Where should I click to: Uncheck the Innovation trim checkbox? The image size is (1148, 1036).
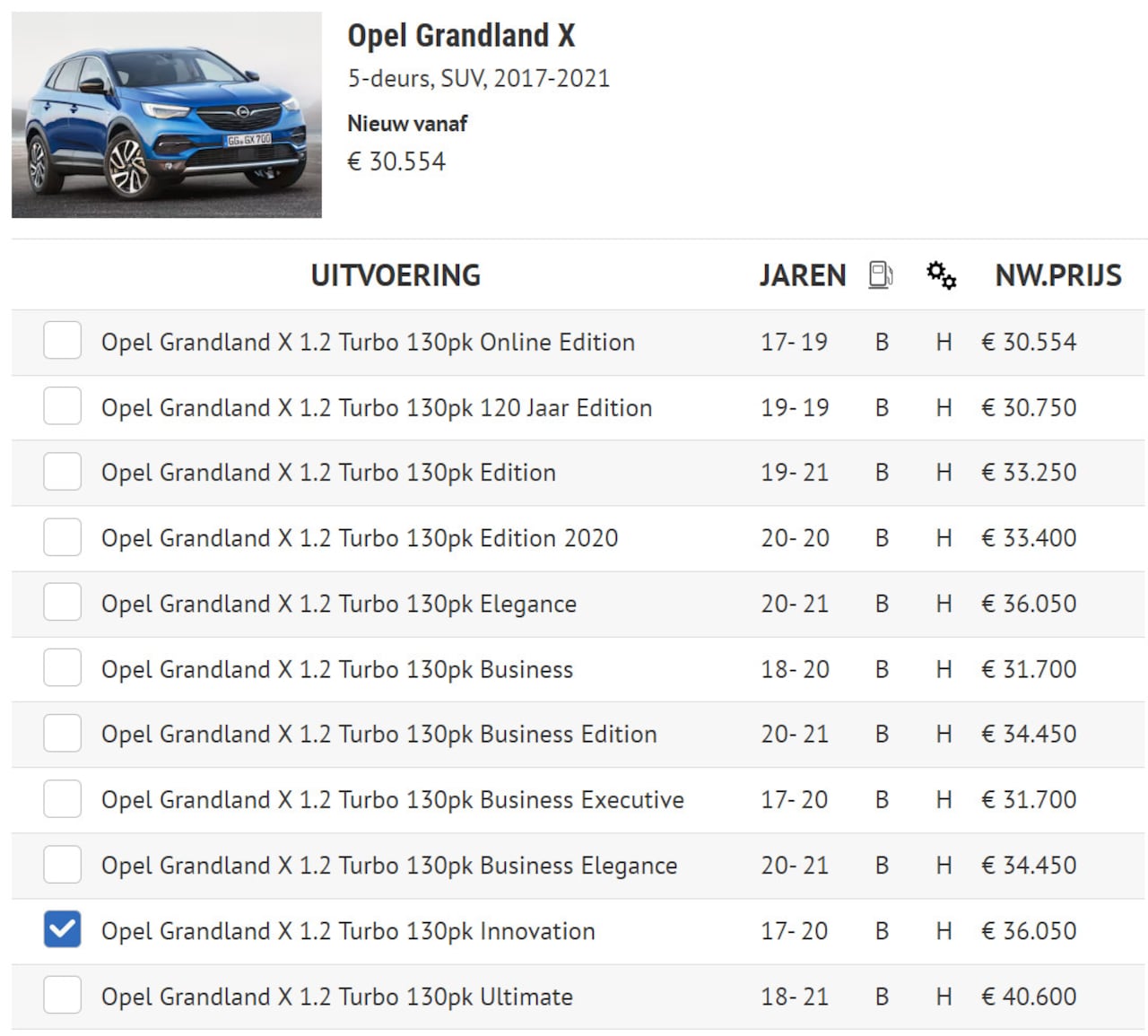[63, 929]
